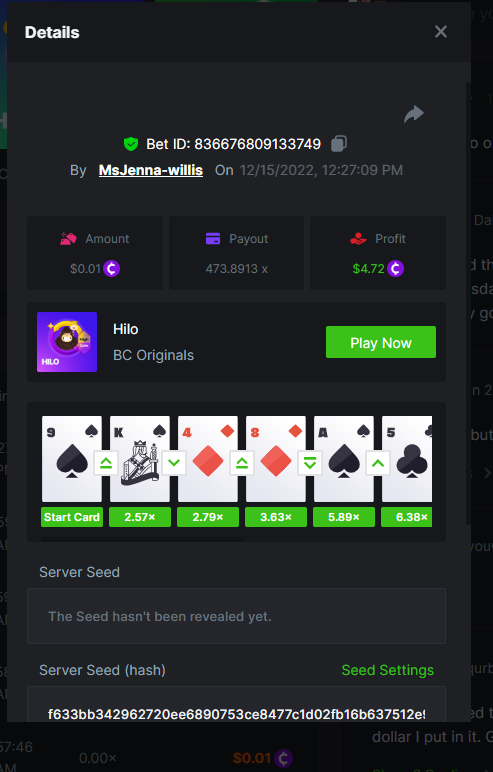493x772 pixels.
Task: Open MsJenna-willis user profile
Action: [x=151, y=170]
